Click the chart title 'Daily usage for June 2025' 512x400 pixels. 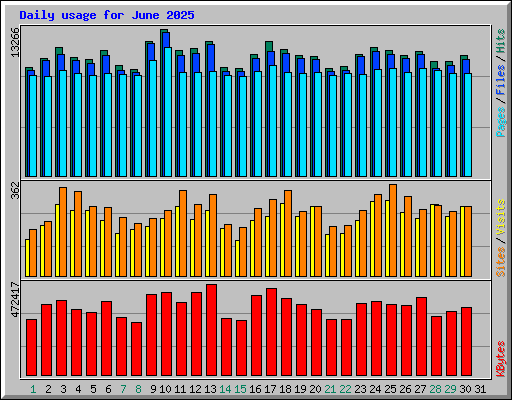(x=107, y=15)
